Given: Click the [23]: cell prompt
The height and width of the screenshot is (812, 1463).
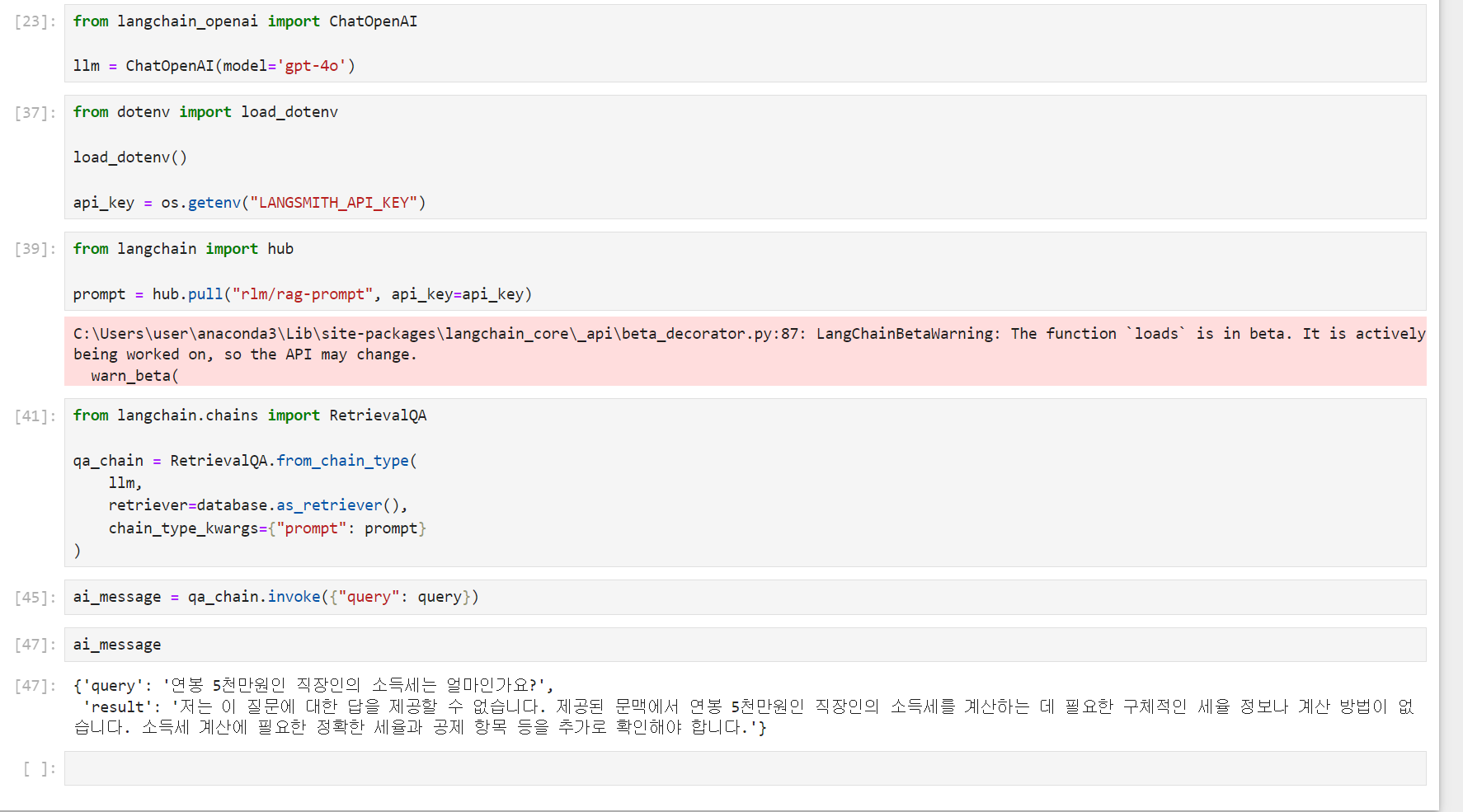Looking at the screenshot, I should (35, 21).
